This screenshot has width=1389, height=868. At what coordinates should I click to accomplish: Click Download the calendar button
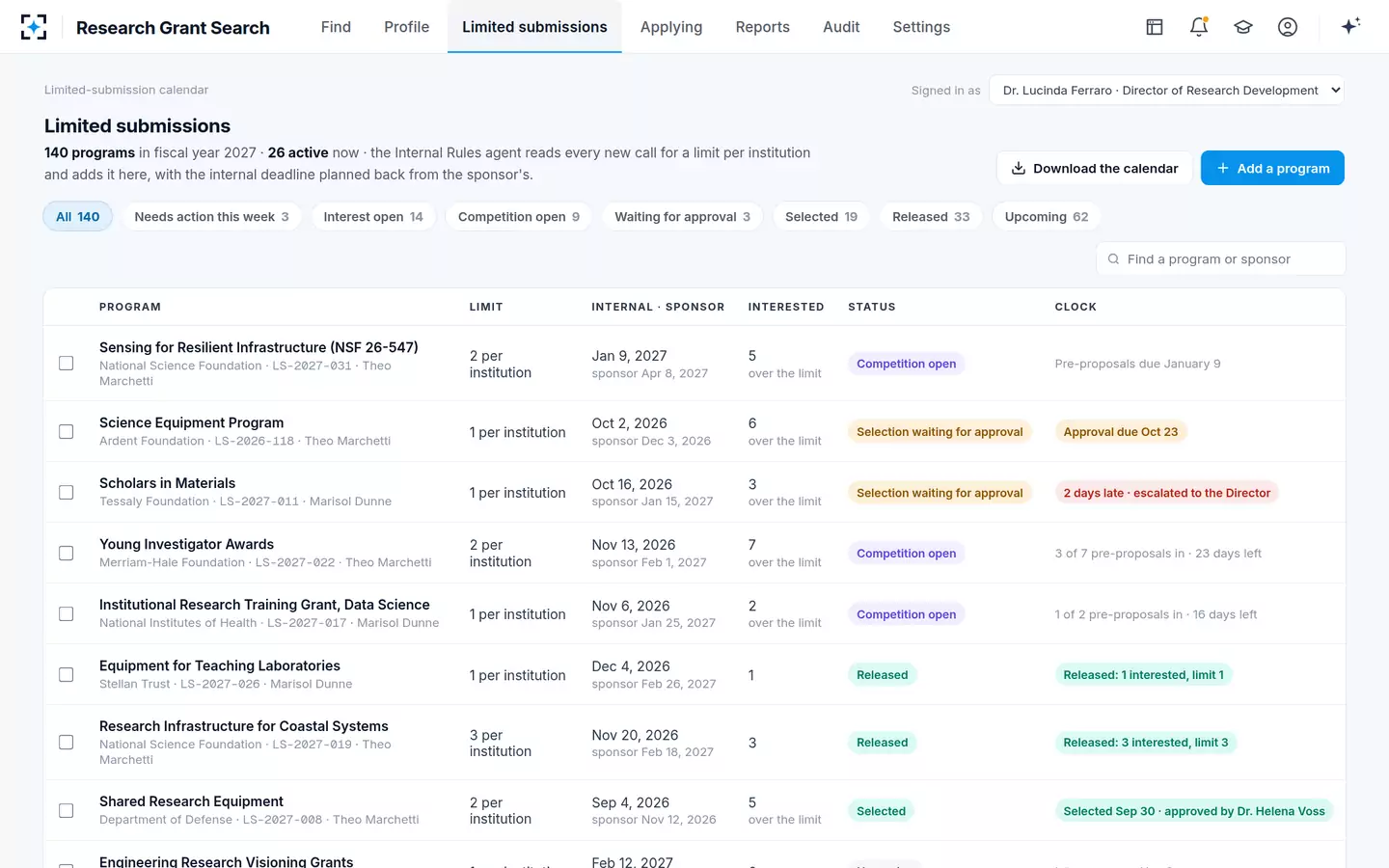click(1094, 168)
